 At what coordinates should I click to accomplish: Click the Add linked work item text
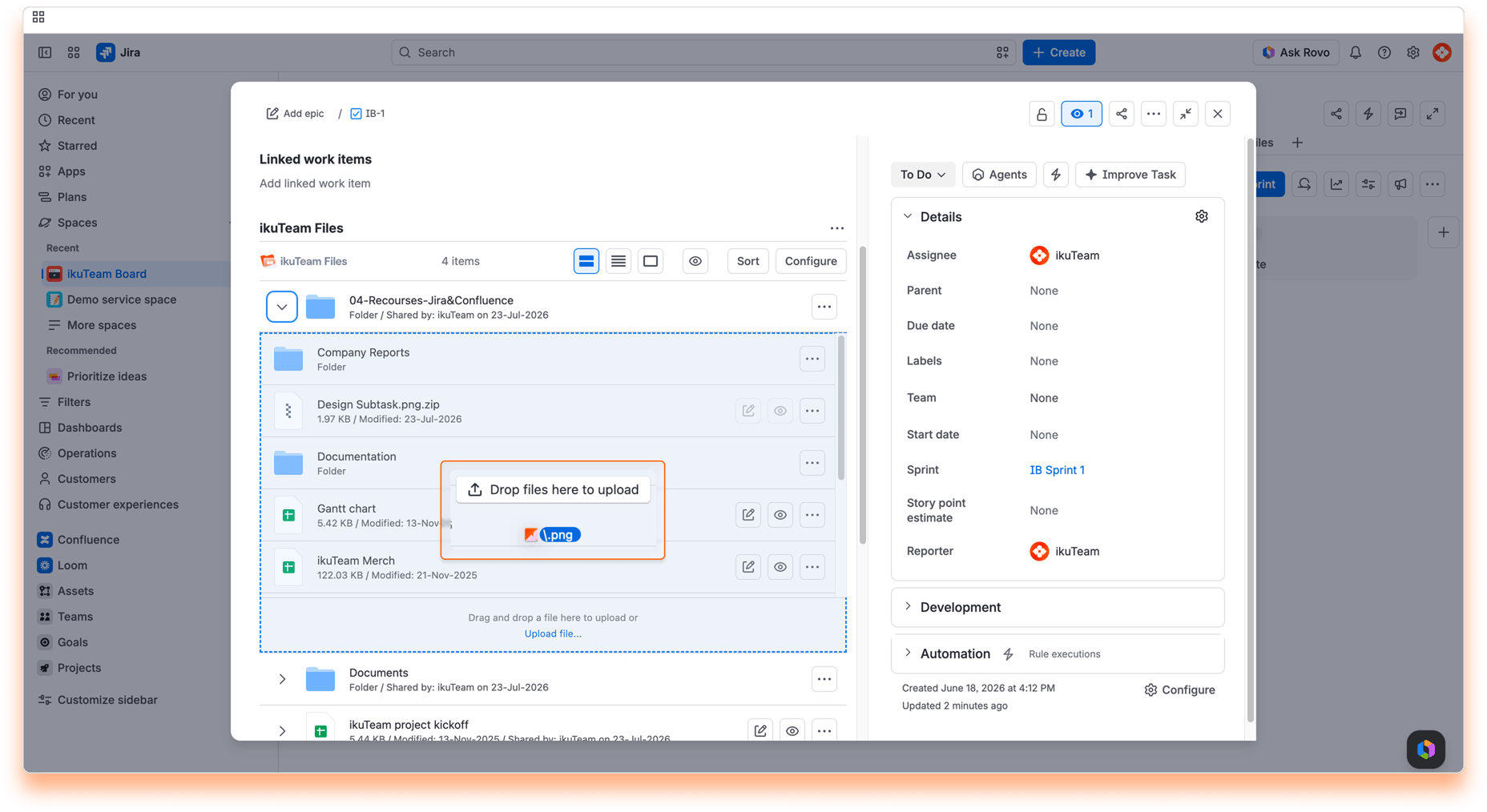coord(315,183)
